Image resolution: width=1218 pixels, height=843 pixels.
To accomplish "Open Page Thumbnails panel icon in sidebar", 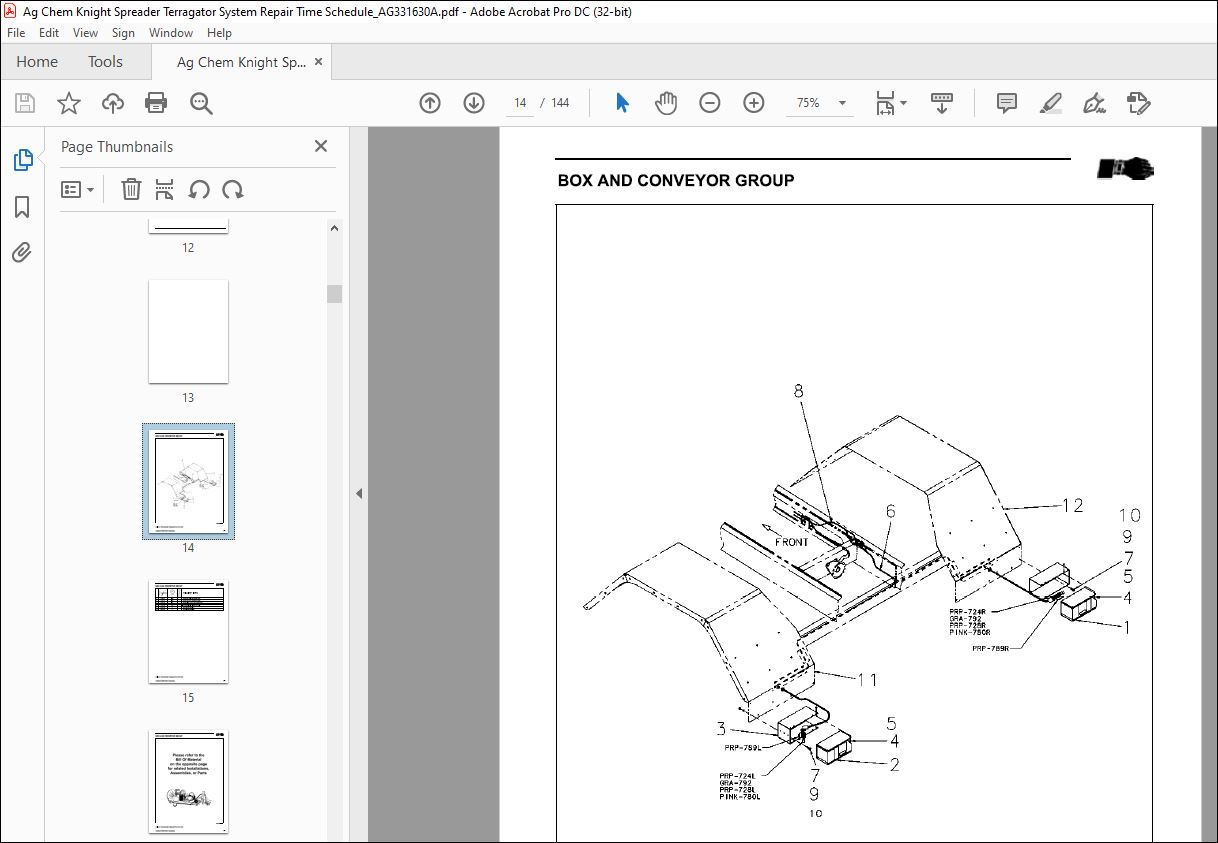I will [x=22, y=160].
